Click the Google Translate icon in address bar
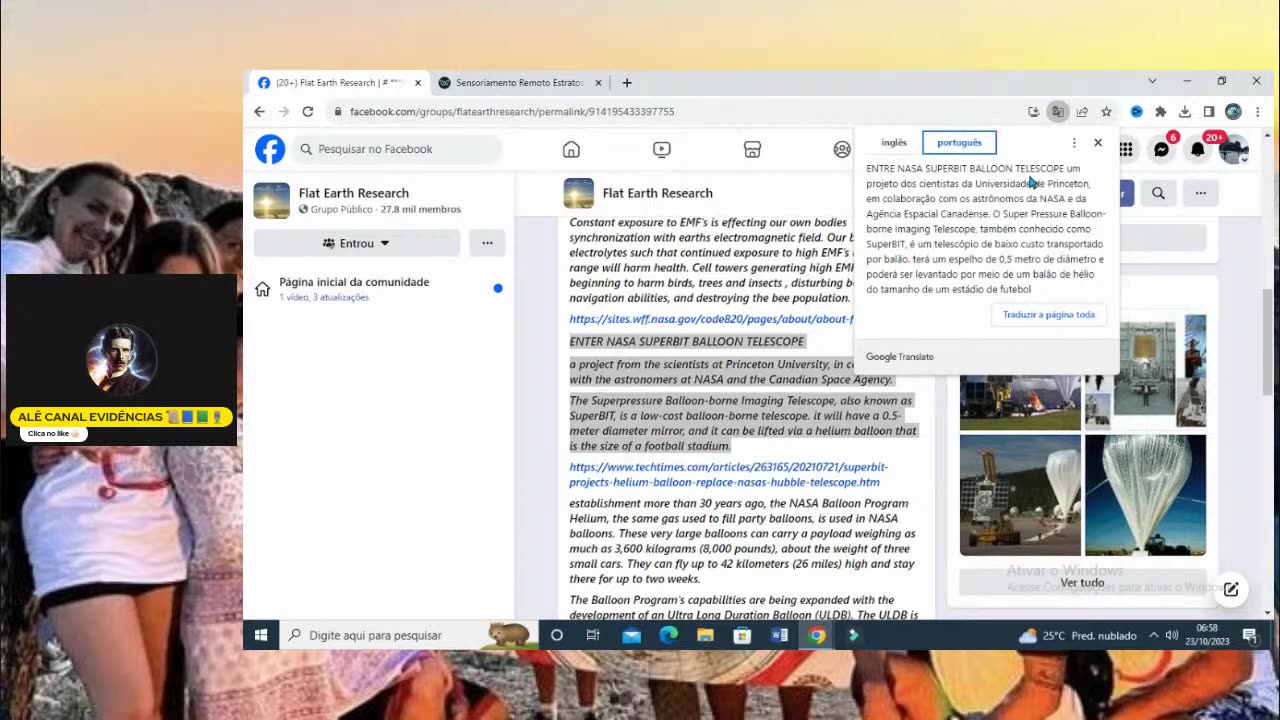 [x=1057, y=111]
